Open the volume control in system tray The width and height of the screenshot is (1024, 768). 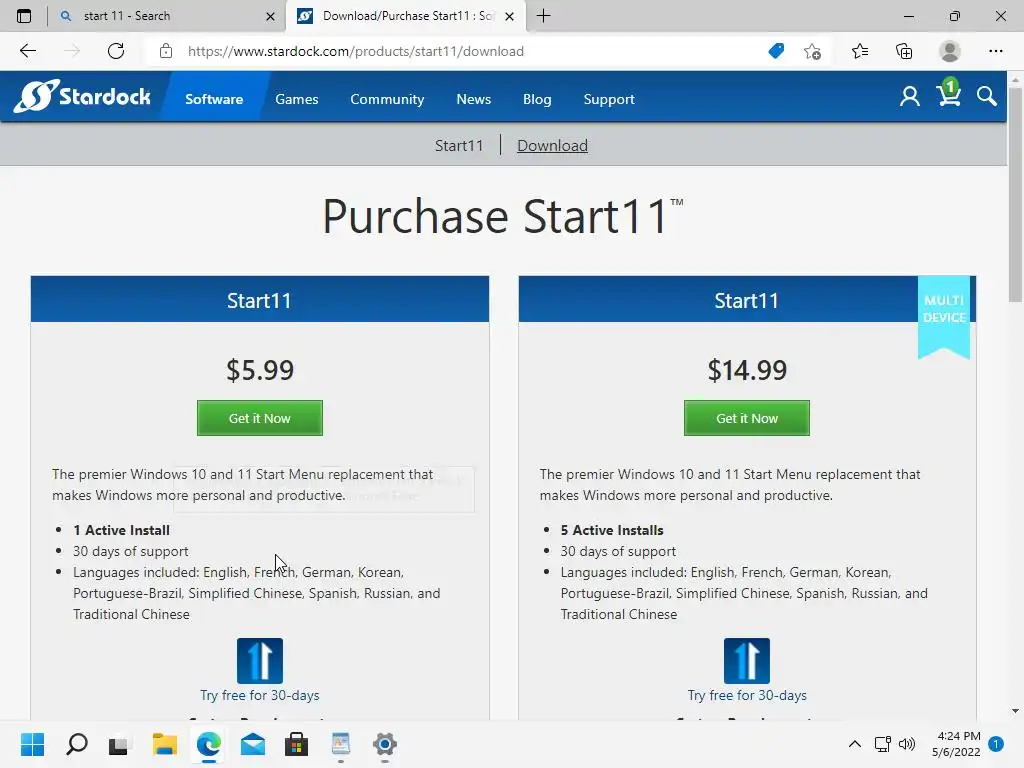click(907, 744)
